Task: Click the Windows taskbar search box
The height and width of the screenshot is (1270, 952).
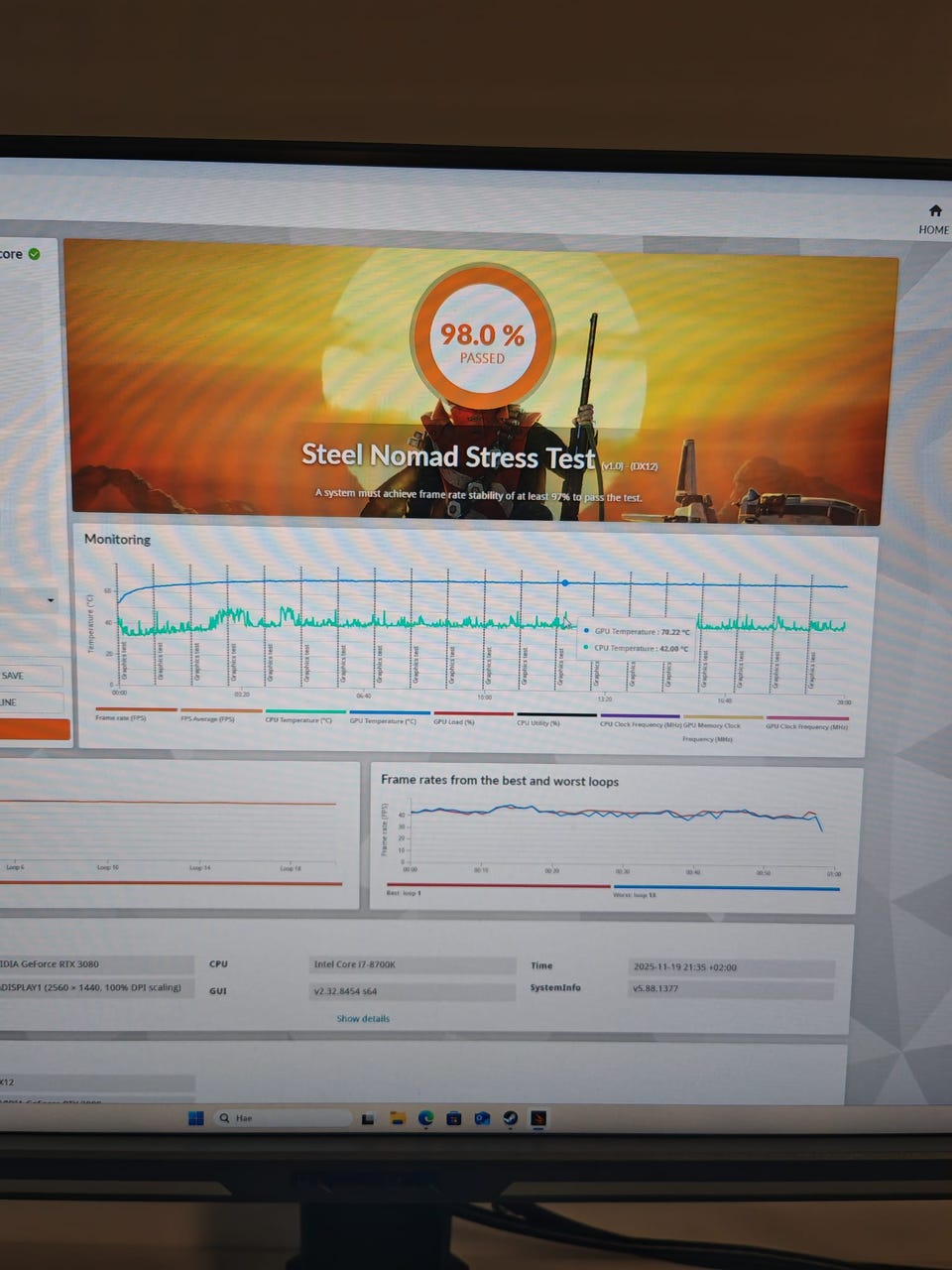Action: pos(284,1118)
